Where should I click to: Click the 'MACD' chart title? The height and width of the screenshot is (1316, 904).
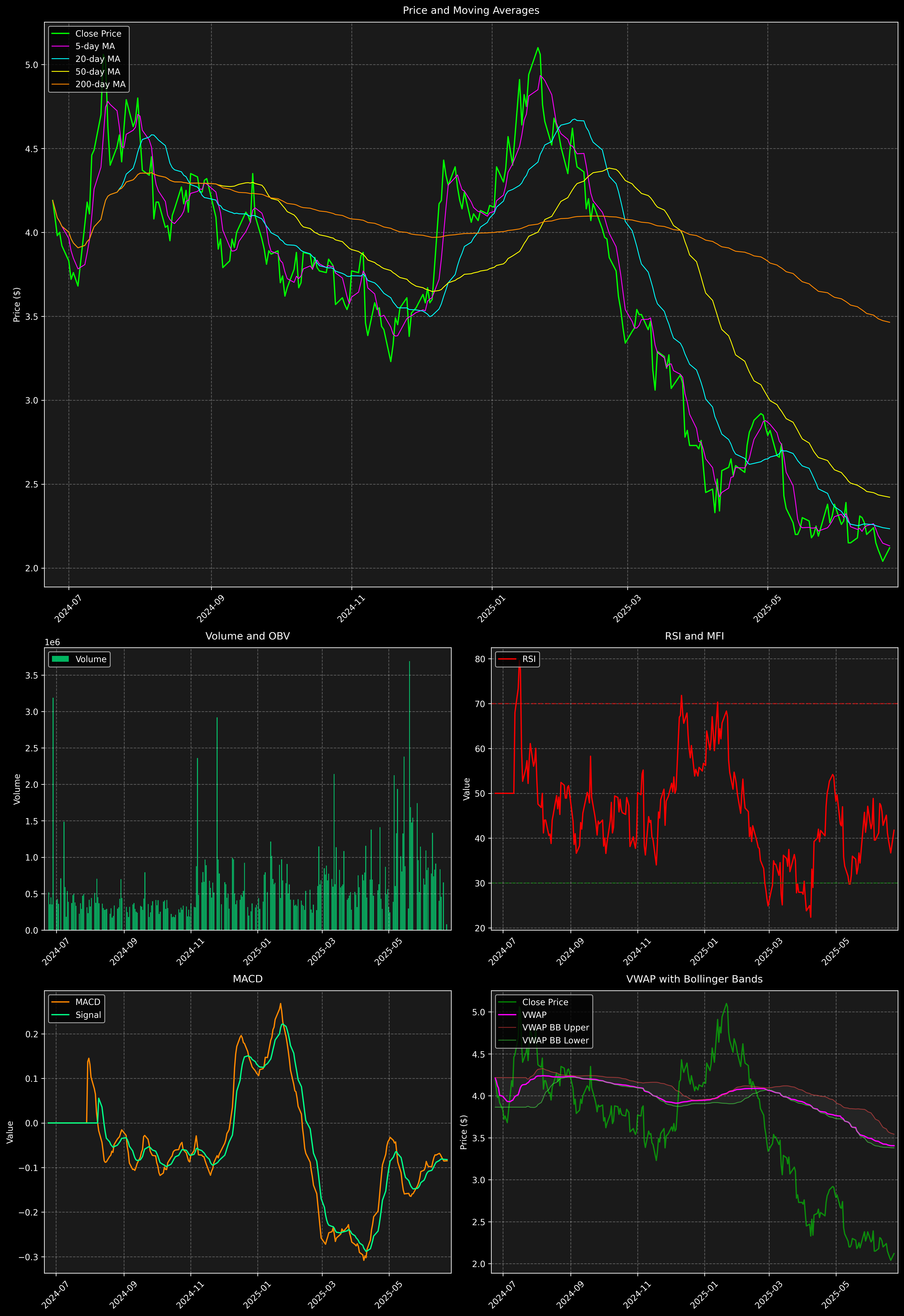point(248,979)
